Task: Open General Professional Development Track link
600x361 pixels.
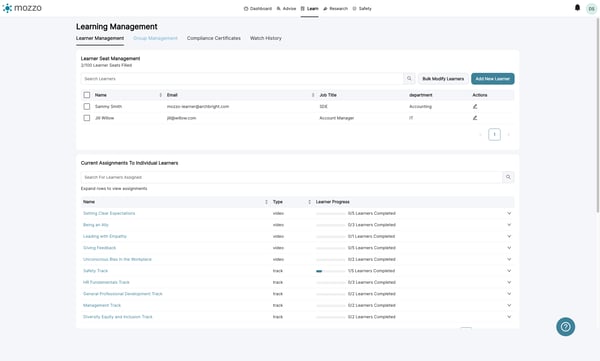Action: pyautogui.click(x=123, y=294)
